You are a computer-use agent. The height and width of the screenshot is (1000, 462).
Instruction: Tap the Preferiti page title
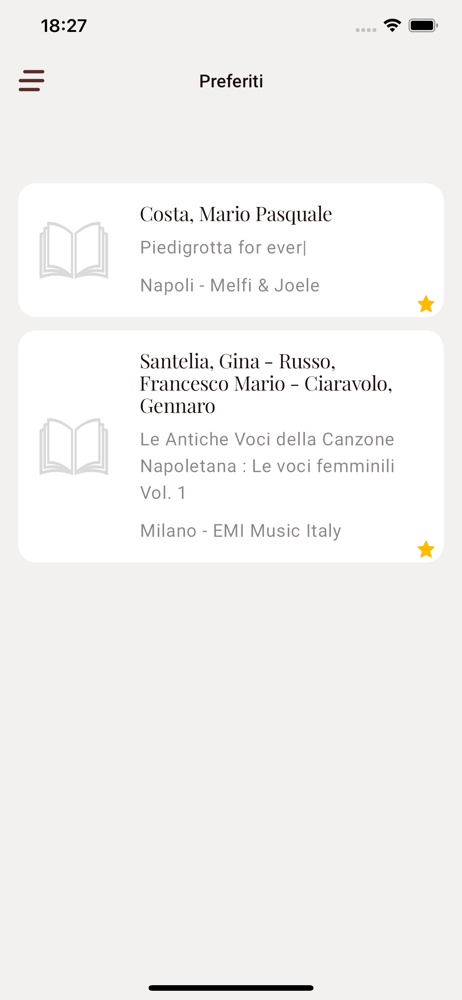(x=231, y=82)
